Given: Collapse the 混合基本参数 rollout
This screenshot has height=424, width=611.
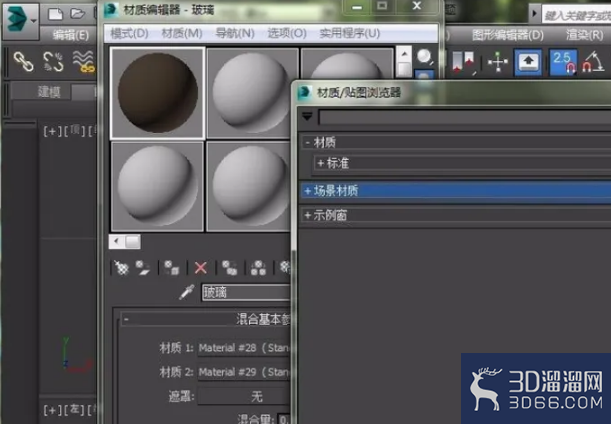Looking at the screenshot, I should click(x=126, y=320).
